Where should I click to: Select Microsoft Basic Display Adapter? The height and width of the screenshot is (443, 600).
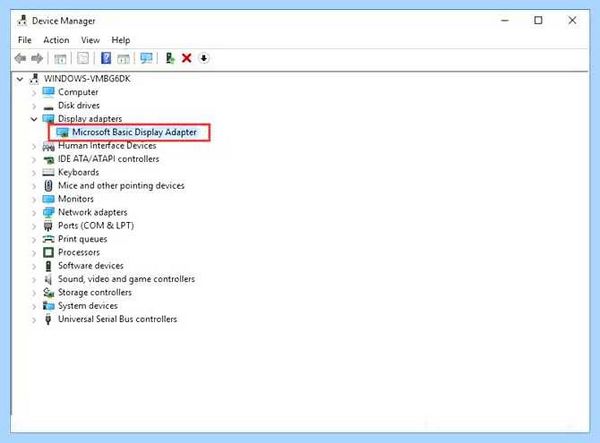coord(134,132)
